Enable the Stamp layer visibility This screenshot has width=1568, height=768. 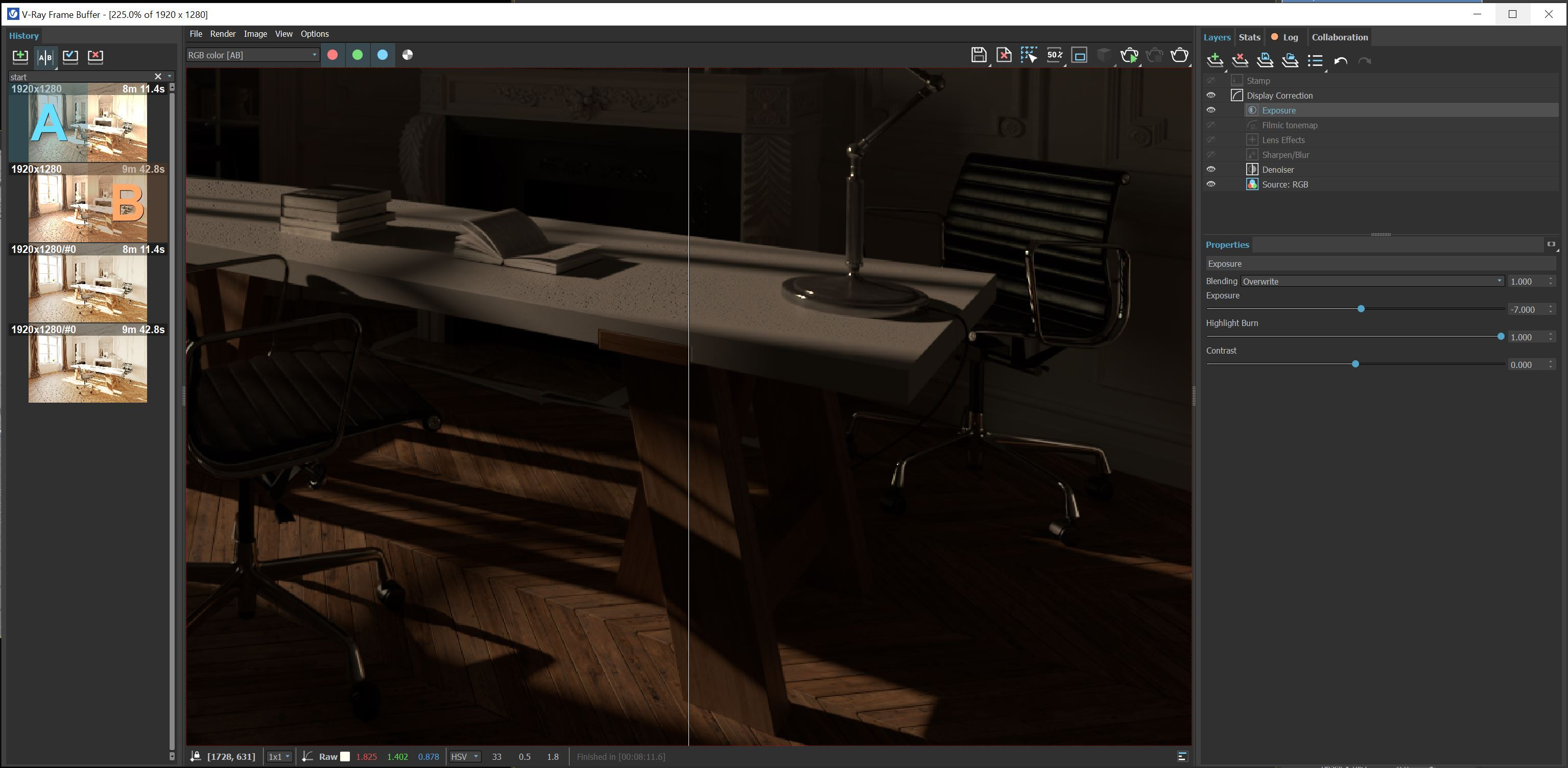[1210, 80]
